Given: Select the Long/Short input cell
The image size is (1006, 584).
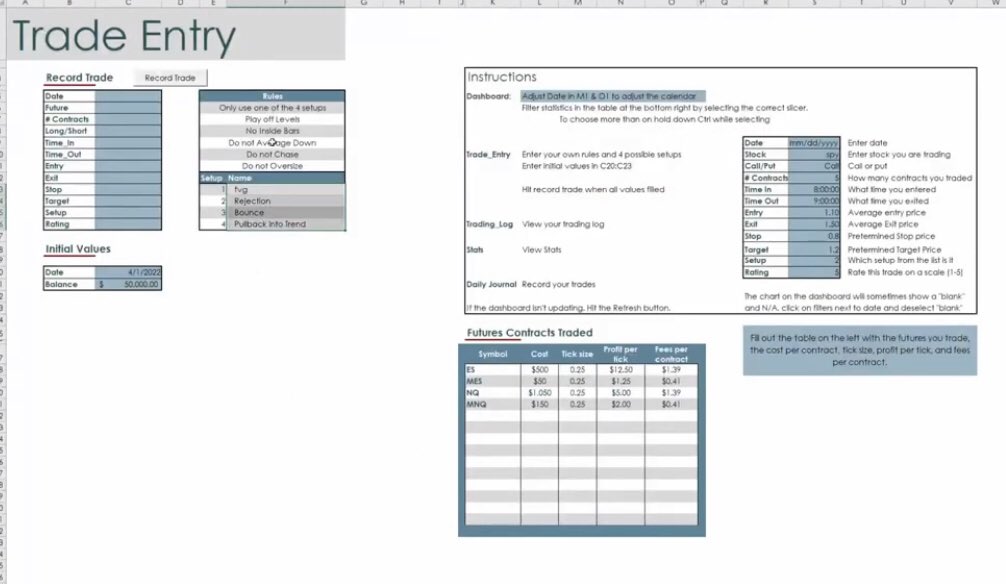Looking at the screenshot, I should (x=128, y=131).
